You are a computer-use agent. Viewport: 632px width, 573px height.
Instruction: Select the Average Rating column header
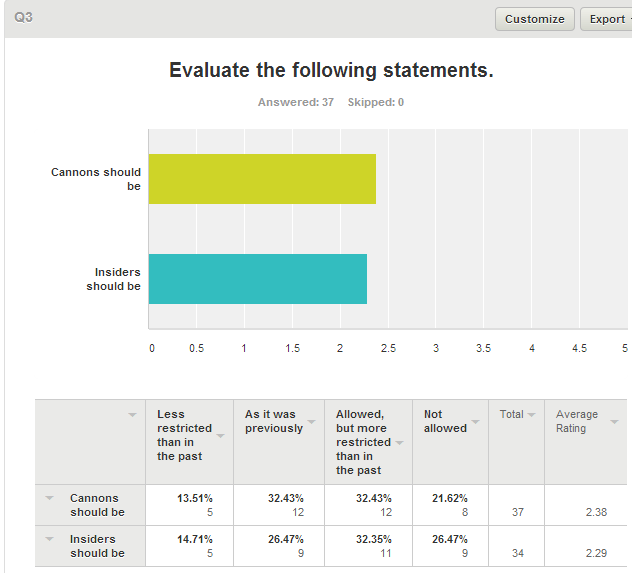[577, 421]
